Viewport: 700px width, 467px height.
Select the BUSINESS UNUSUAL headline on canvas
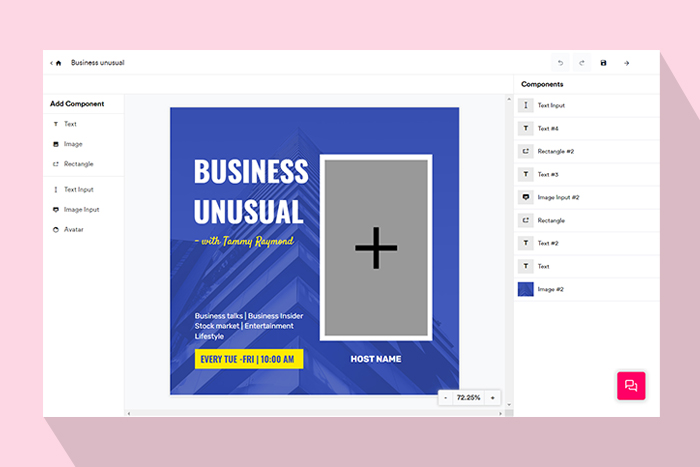[x=251, y=192]
